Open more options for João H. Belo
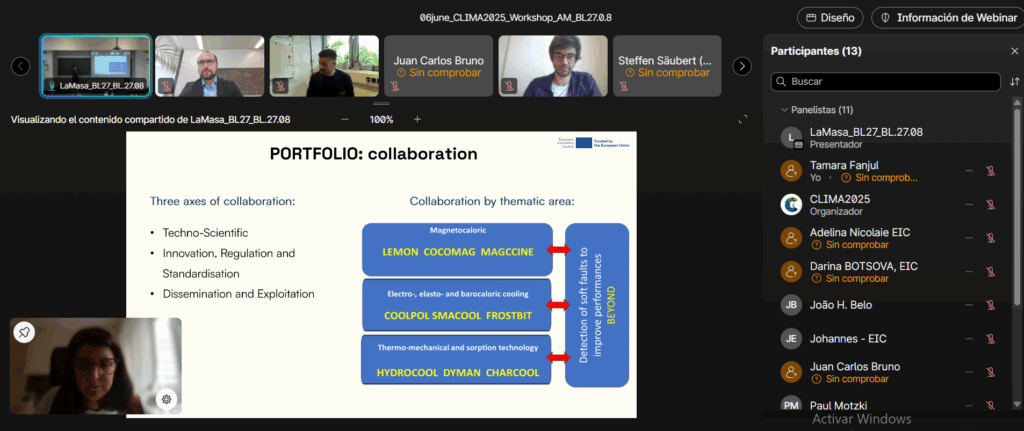 969,305
